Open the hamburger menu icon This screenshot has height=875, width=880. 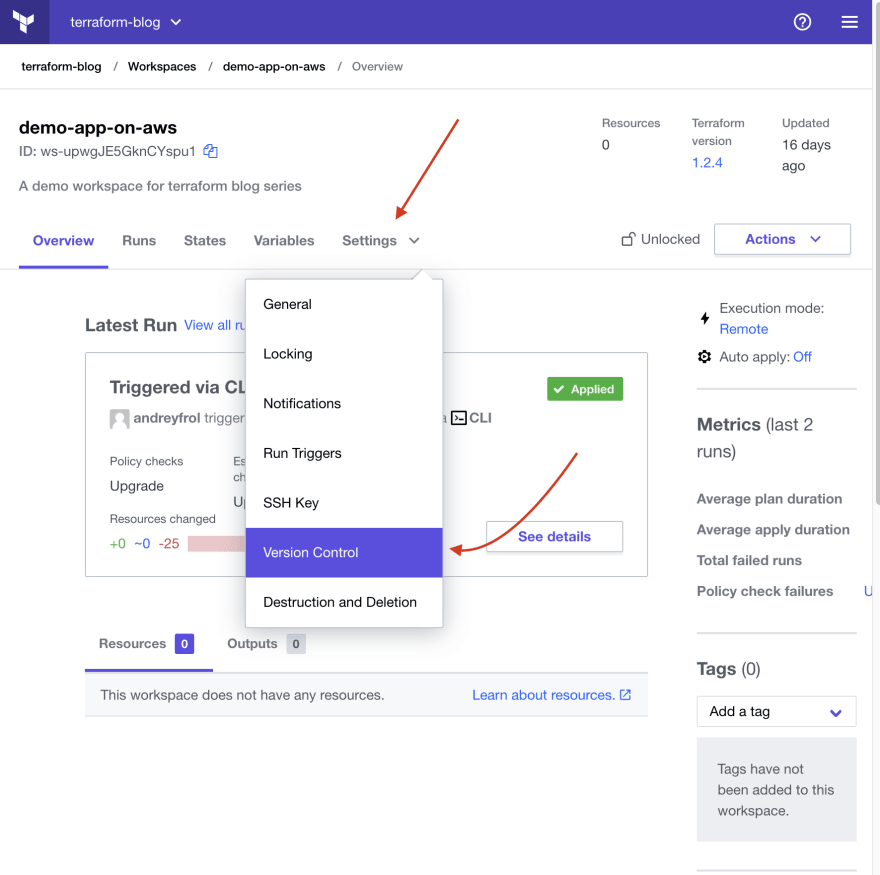tap(849, 22)
